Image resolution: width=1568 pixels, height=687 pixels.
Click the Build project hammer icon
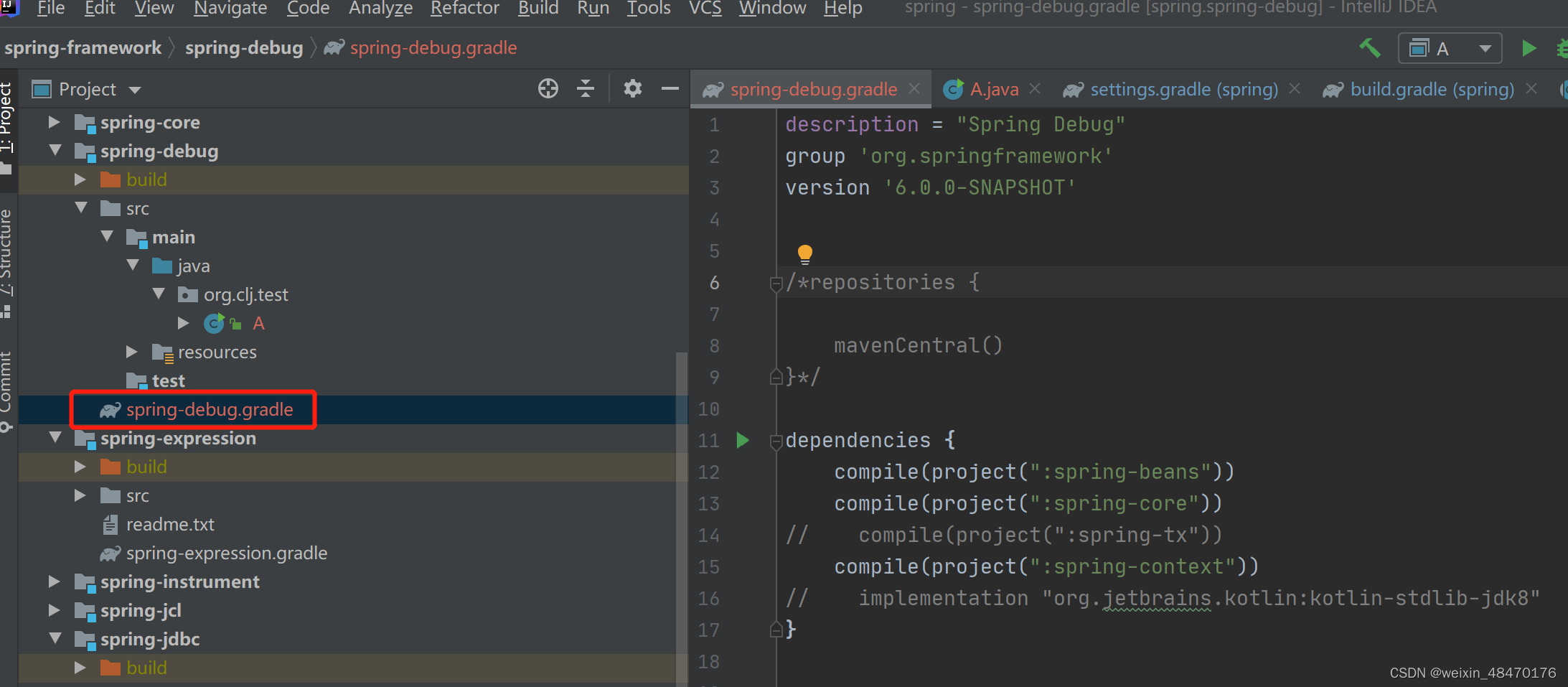point(1370,48)
